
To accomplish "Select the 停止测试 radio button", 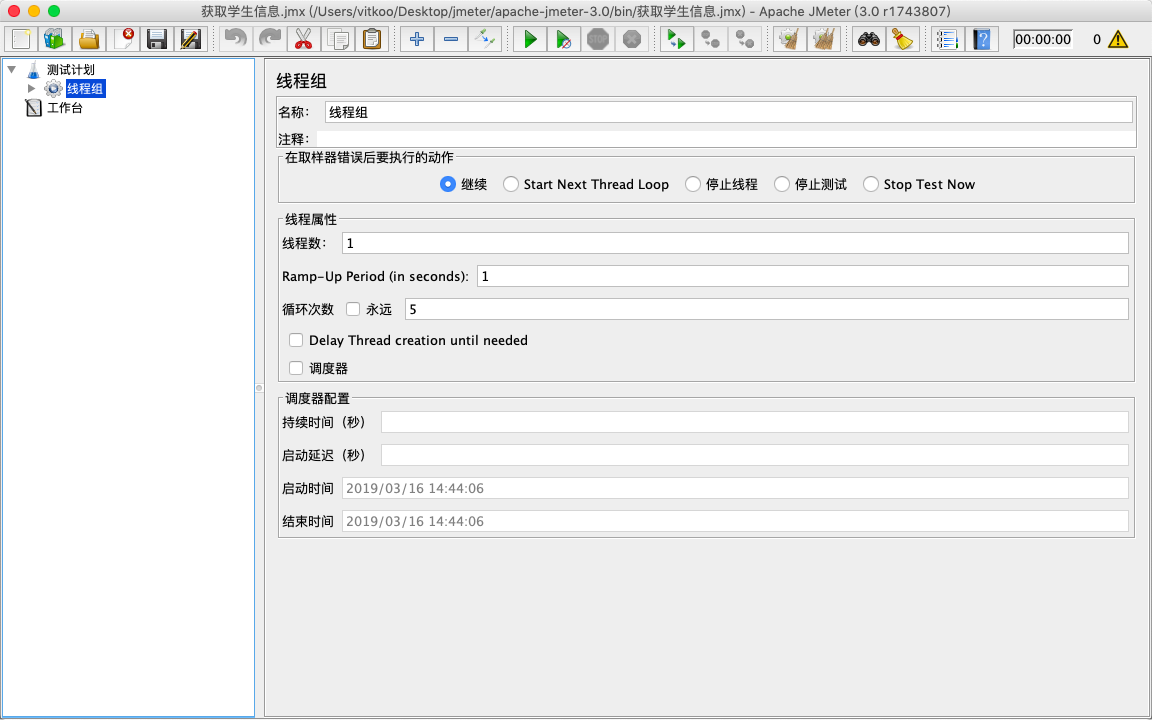I will (782, 184).
